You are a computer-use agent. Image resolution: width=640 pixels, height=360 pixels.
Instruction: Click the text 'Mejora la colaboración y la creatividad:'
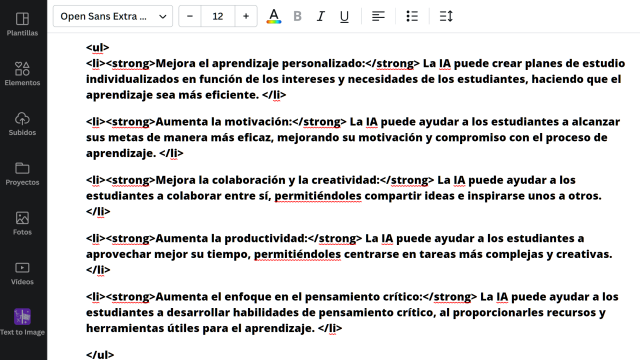pyautogui.click(x=267, y=180)
